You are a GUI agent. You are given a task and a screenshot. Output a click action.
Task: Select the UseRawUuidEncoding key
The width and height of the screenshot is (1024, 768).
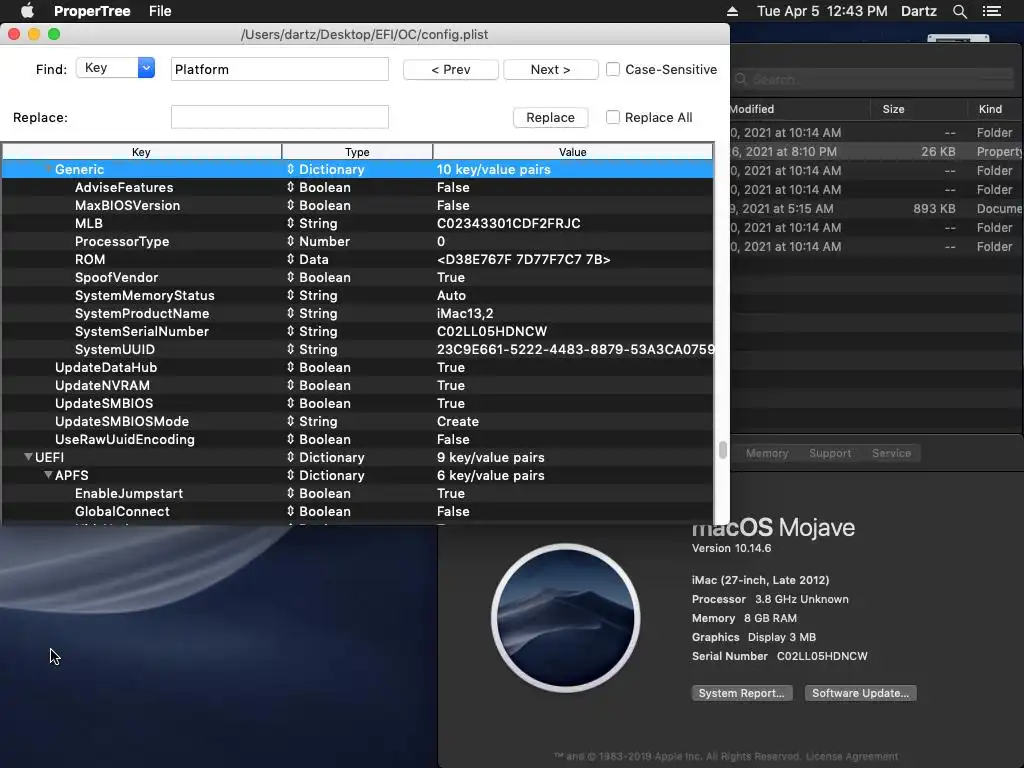pos(125,440)
